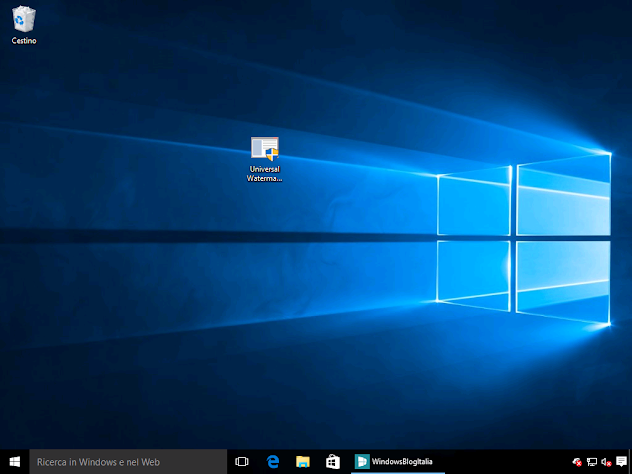632x474 pixels.
Task: Open the network status tray icon
Action: click(x=591, y=462)
